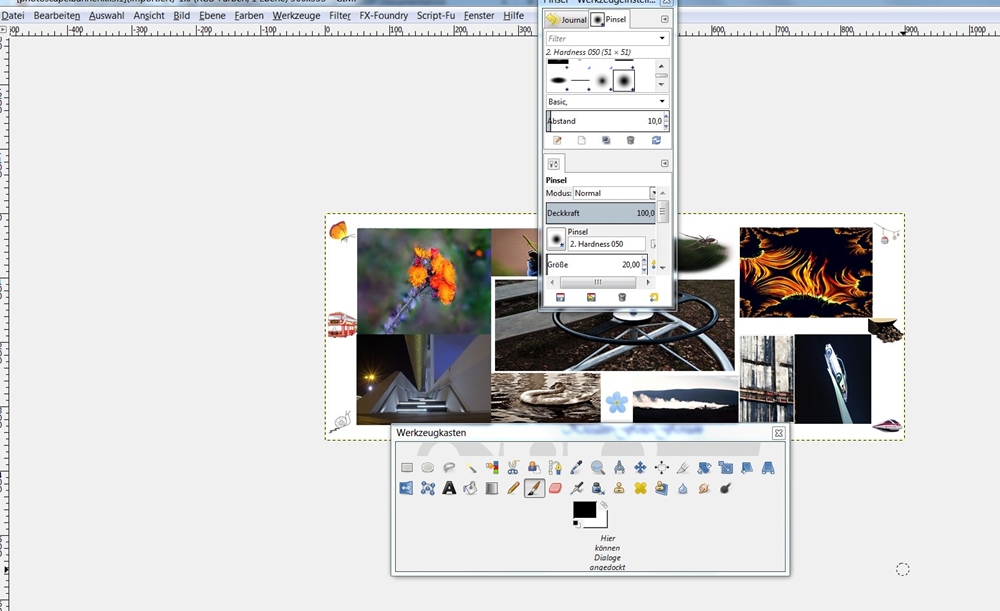Select the Crop tool
Image resolution: width=1000 pixels, height=611 pixels.
pyautogui.click(x=683, y=467)
